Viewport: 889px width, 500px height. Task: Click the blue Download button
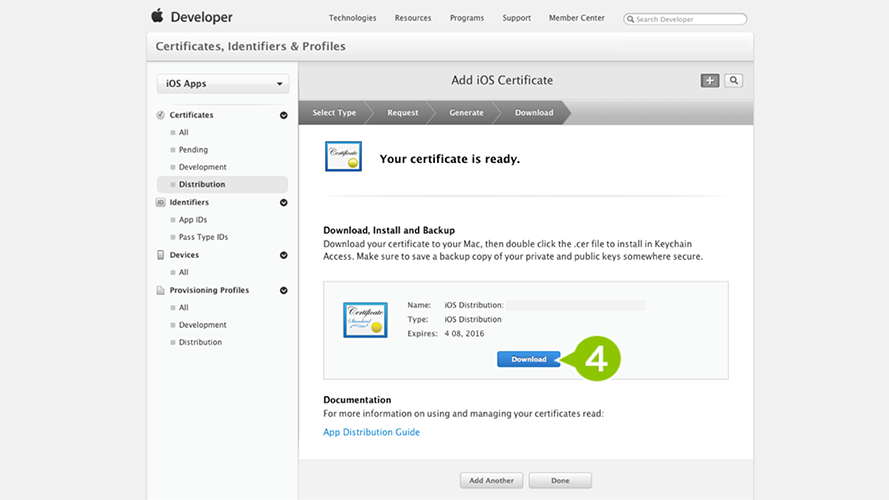coord(528,359)
